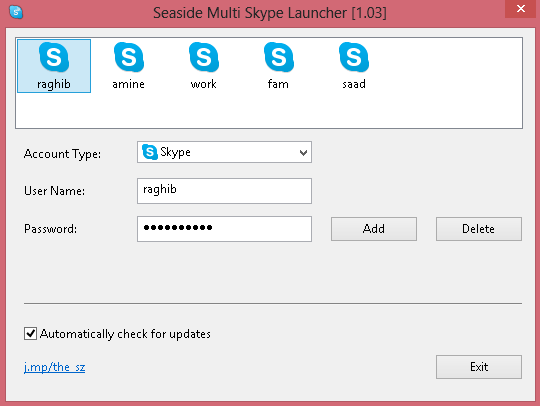This screenshot has width=540, height=406.
Task: Open the j.mp/the_sz link
Action: pyautogui.click(x=54, y=367)
